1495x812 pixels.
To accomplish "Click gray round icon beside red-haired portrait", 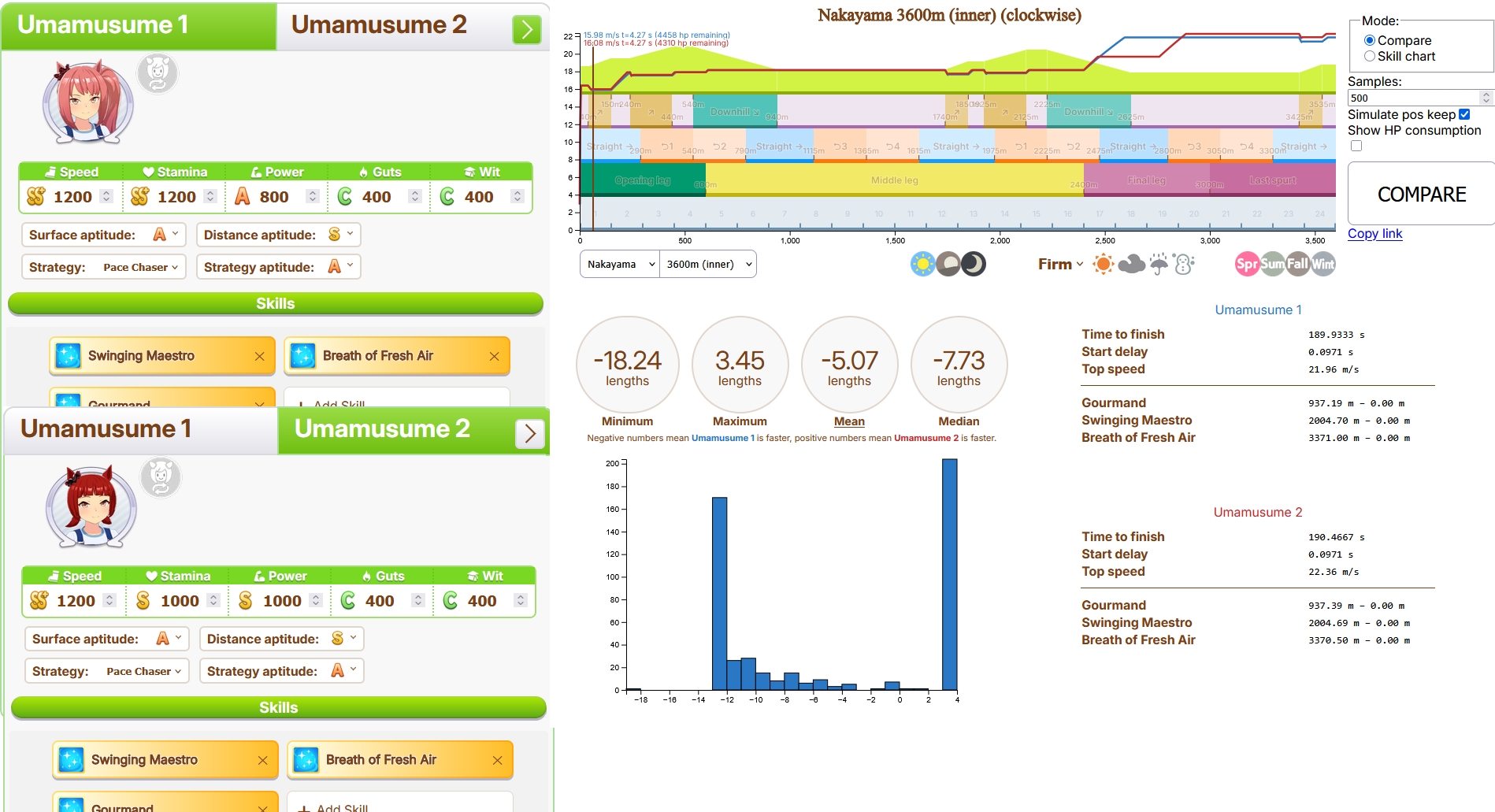I will (x=161, y=477).
